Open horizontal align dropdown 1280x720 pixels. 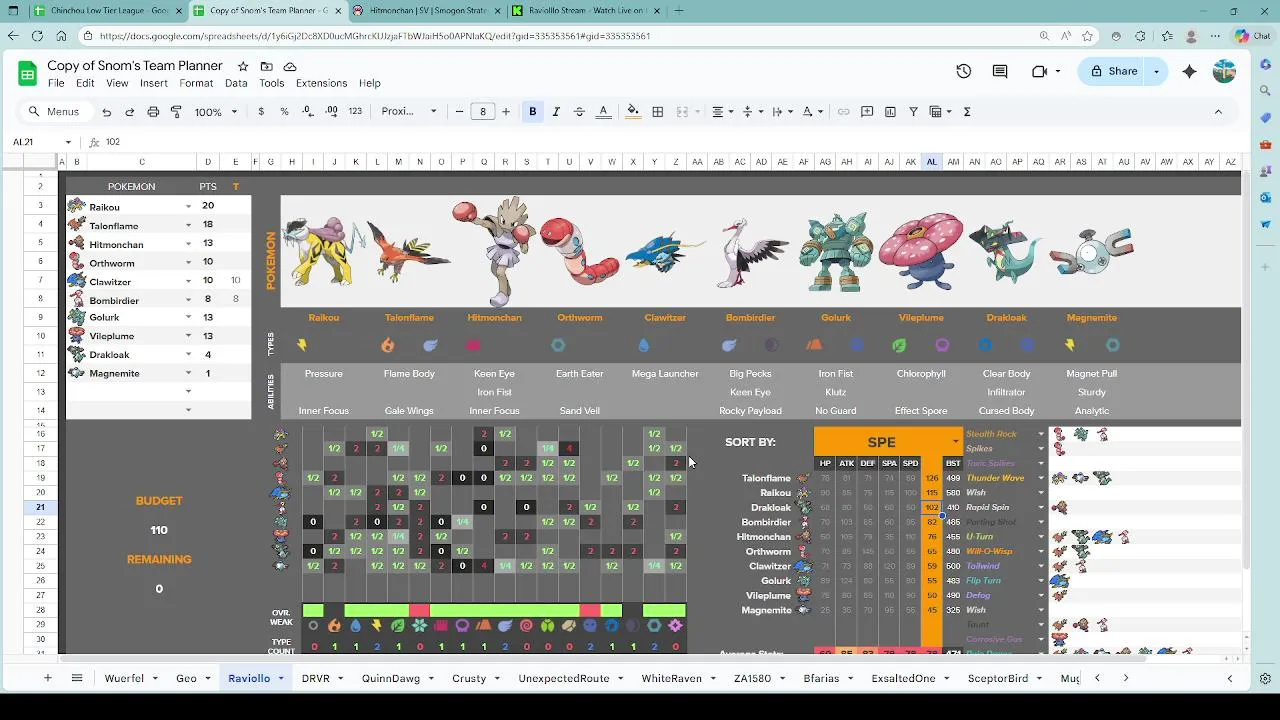[723, 112]
